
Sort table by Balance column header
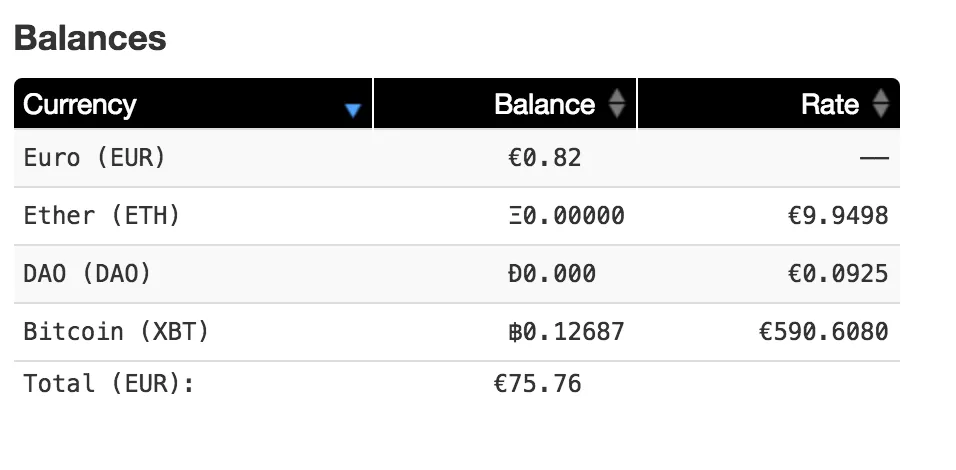point(505,104)
